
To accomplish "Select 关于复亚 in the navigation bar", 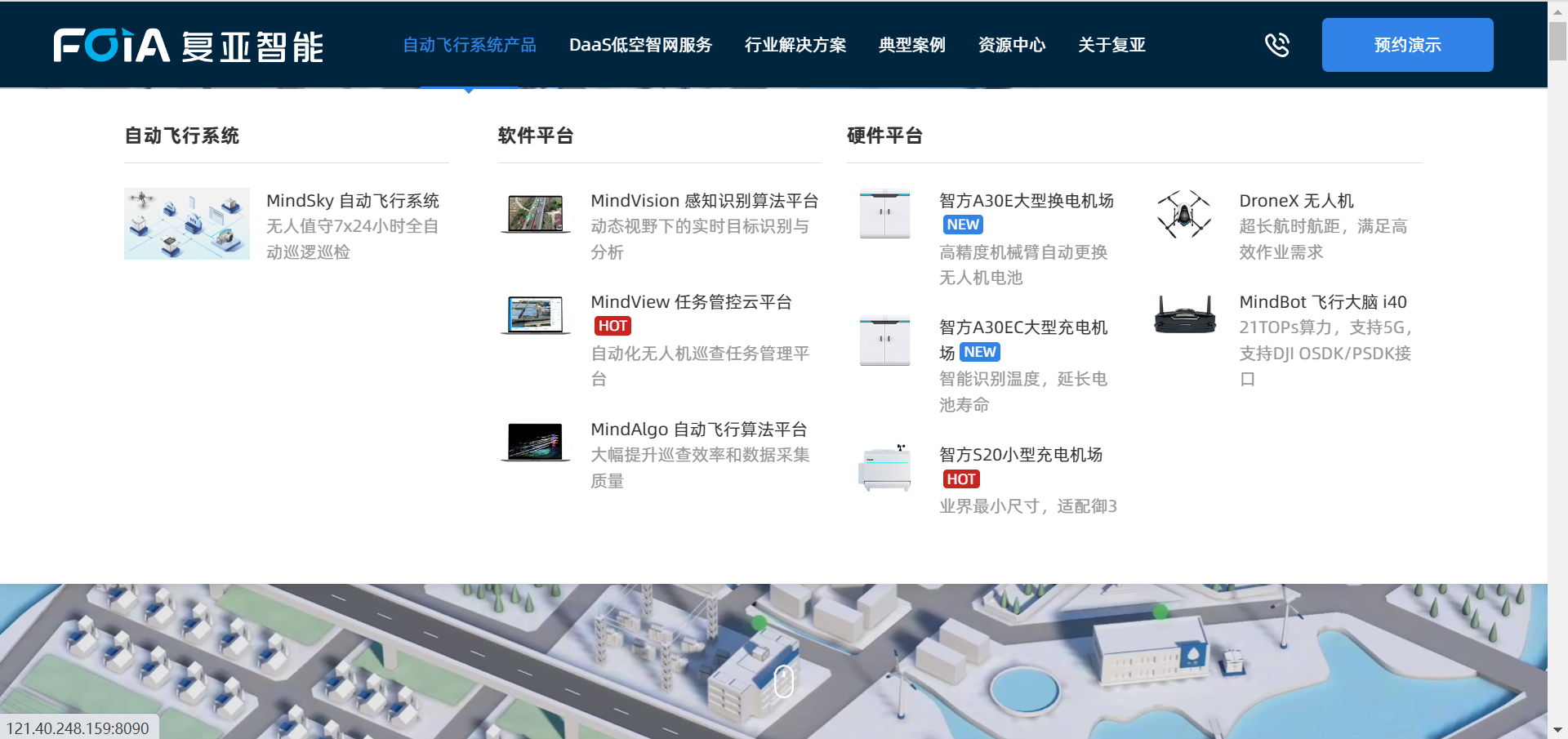I will [1111, 45].
